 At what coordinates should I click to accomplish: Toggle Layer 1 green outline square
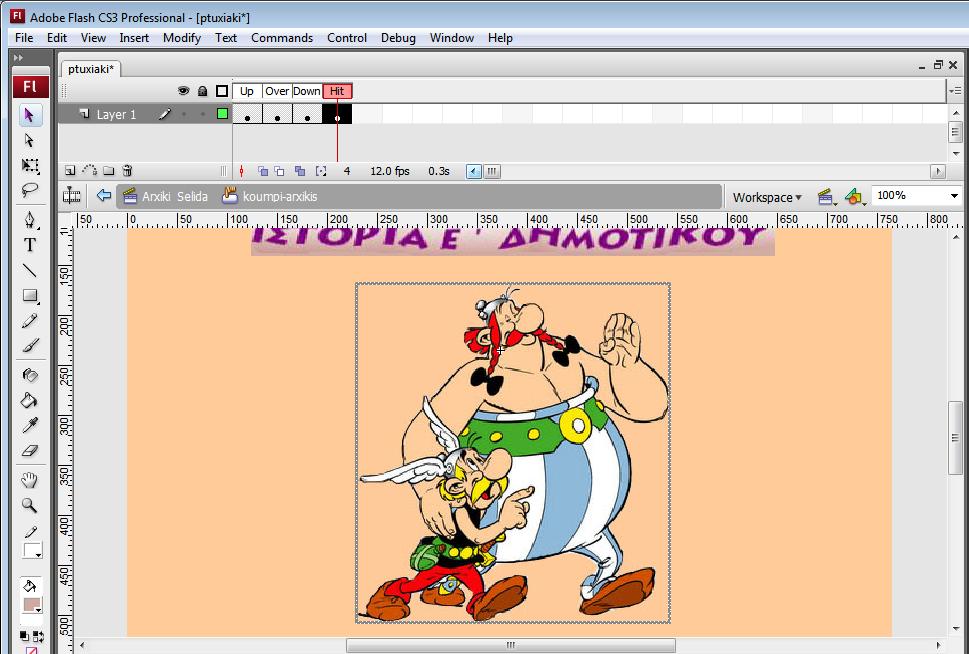tap(222, 114)
